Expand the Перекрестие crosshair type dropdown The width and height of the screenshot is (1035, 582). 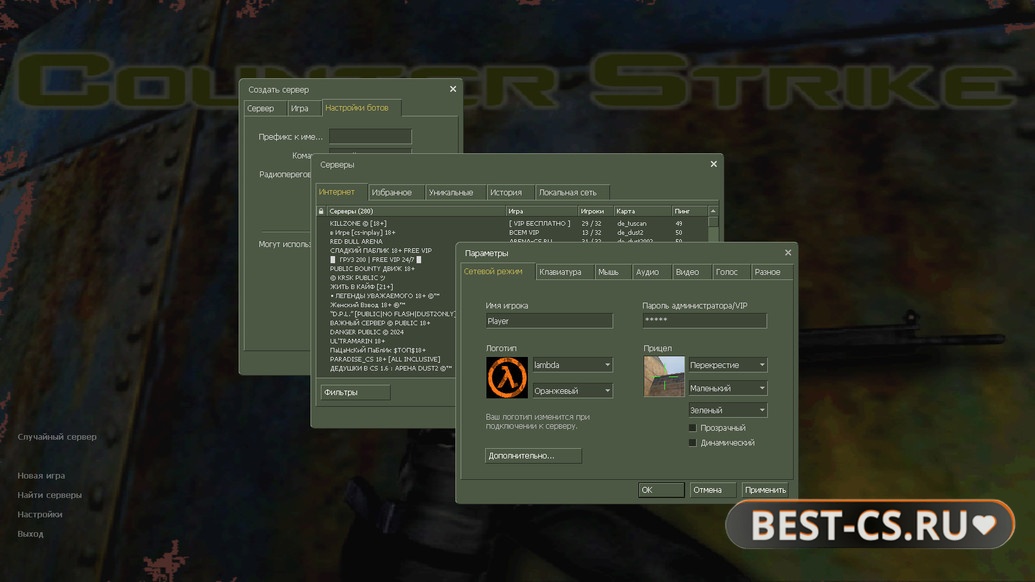click(x=727, y=365)
